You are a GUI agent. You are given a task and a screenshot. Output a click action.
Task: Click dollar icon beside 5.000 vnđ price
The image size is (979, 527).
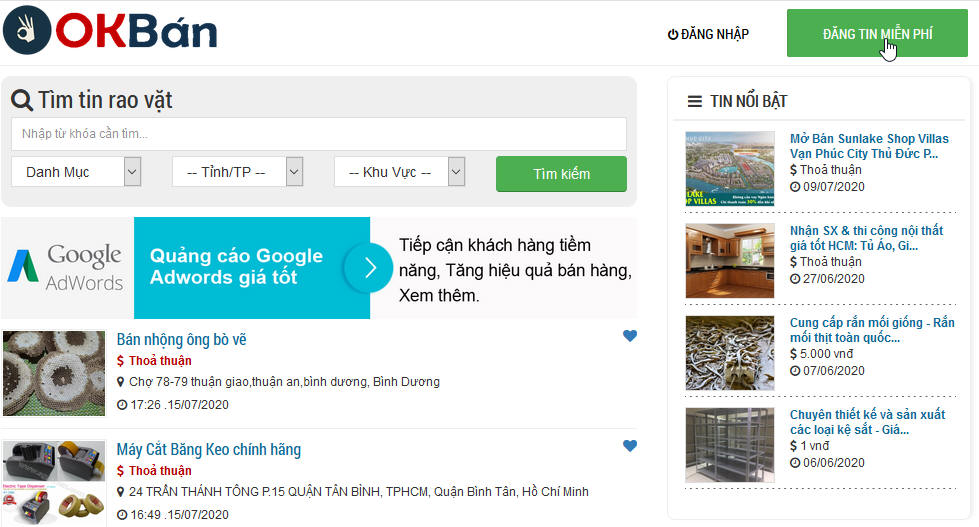click(794, 354)
